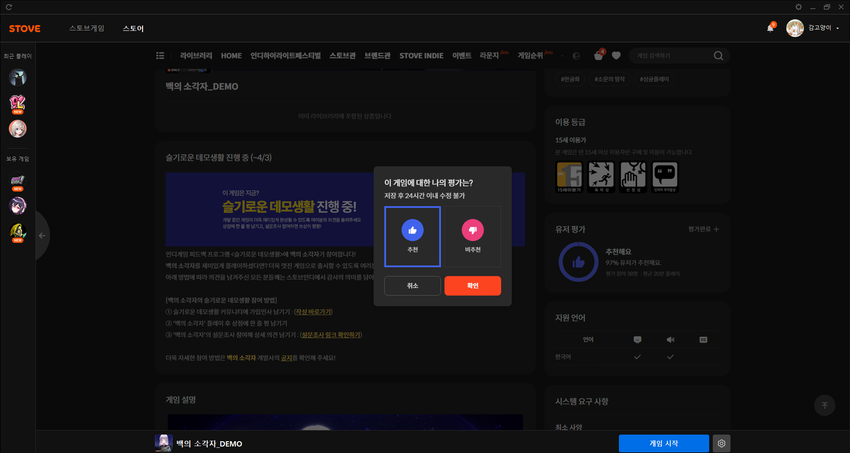This screenshot has height=453, width=850.
Task: Go to HOME menu
Action: (231, 55)
